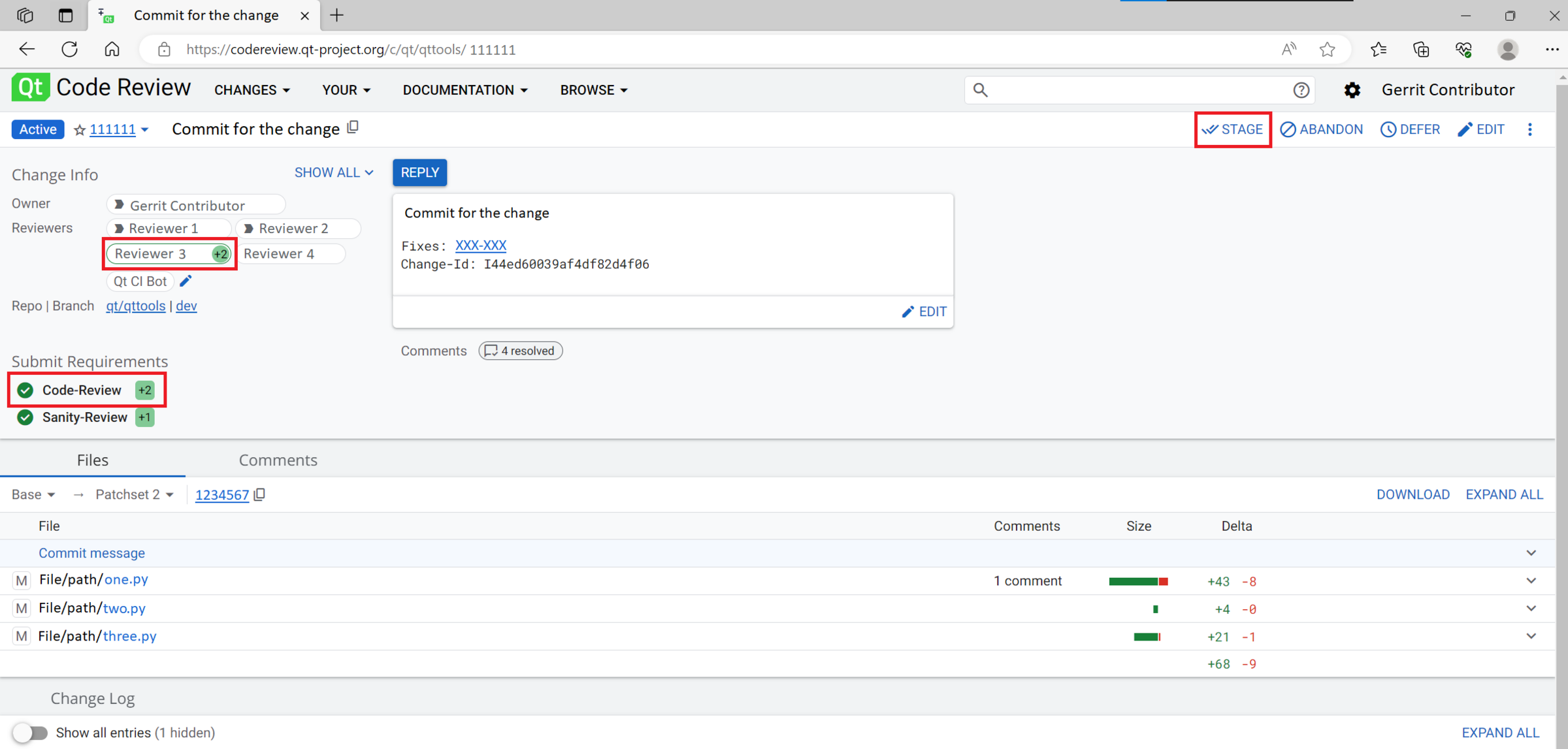1568x749 pixels.
Task: Click the STAGE action icon
Action: (x=1211, y=129)
